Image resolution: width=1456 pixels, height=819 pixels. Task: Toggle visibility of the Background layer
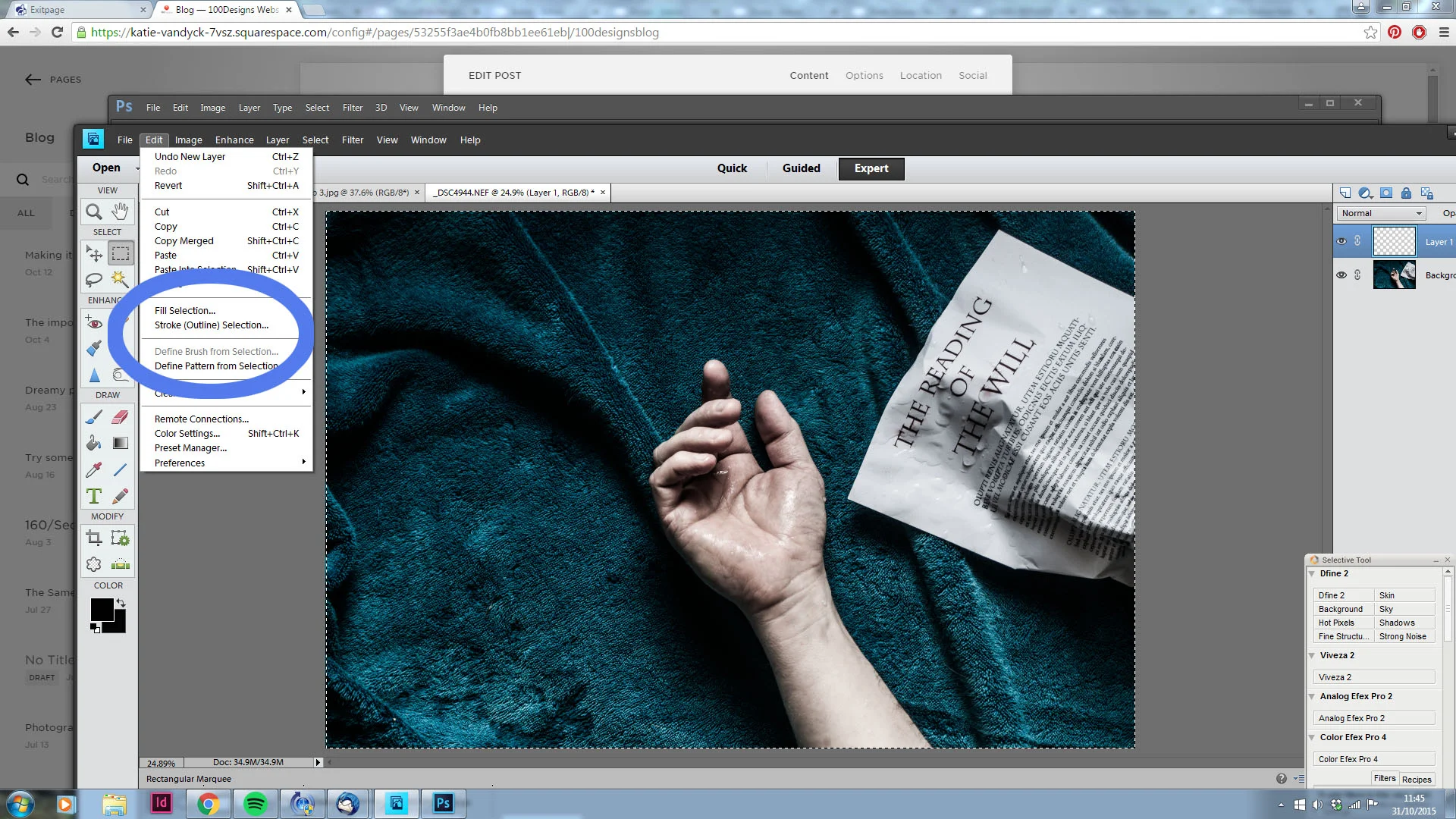click(x=1341, y=275)
